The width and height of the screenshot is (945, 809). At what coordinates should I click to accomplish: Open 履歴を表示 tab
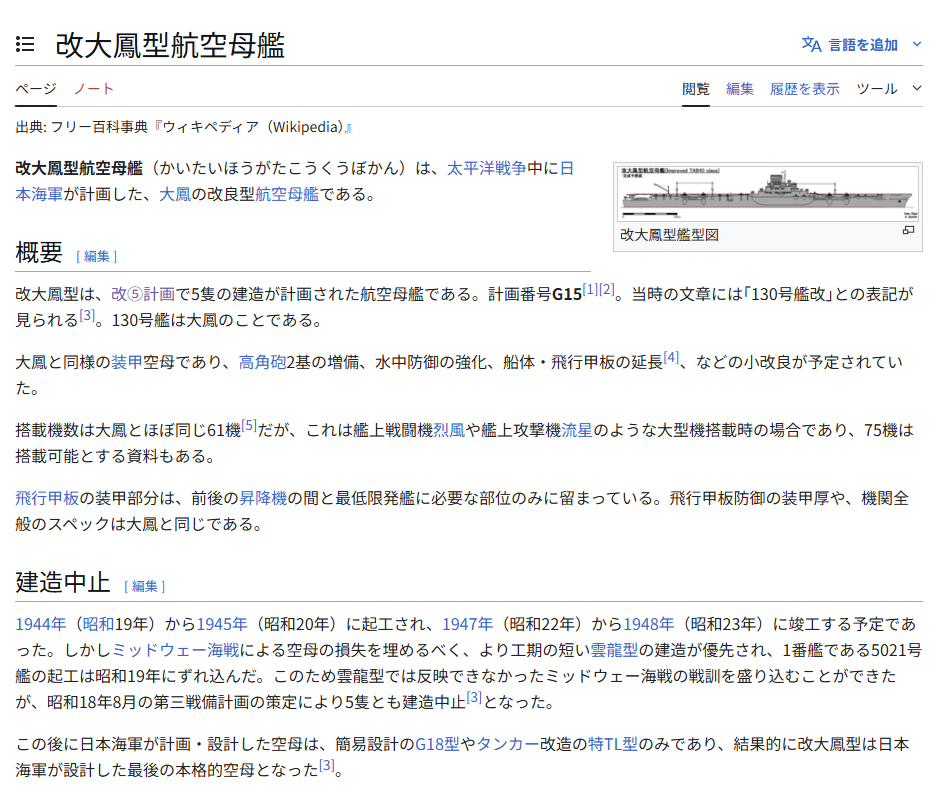(x=804, y=88)
